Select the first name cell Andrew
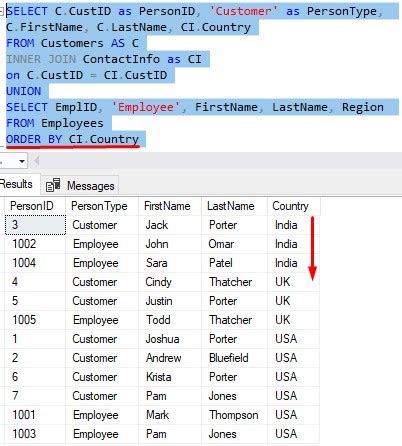The width and height of the screenshot is (402, 446). pos(170,358)
